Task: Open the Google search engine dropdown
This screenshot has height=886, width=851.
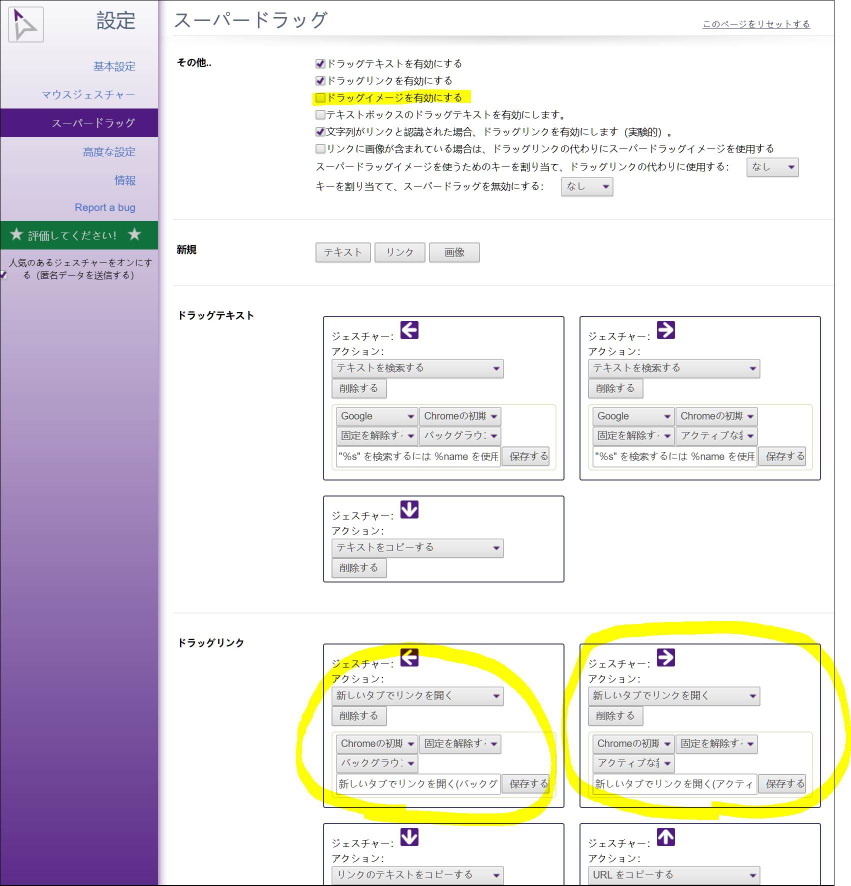Action: coord(376,416)
